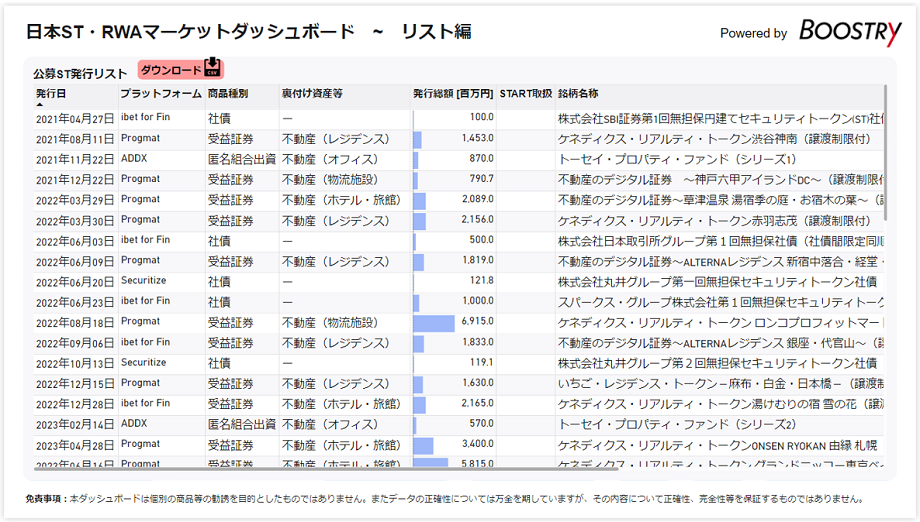Select date cell 2023年04月28日
This screenshot has width=920, height=522.
point(75,446)
